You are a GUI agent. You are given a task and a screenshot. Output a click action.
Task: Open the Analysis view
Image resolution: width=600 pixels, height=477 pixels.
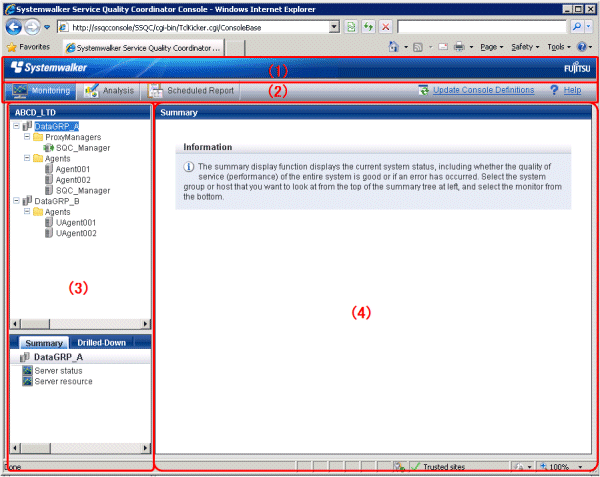click(108, 91)
